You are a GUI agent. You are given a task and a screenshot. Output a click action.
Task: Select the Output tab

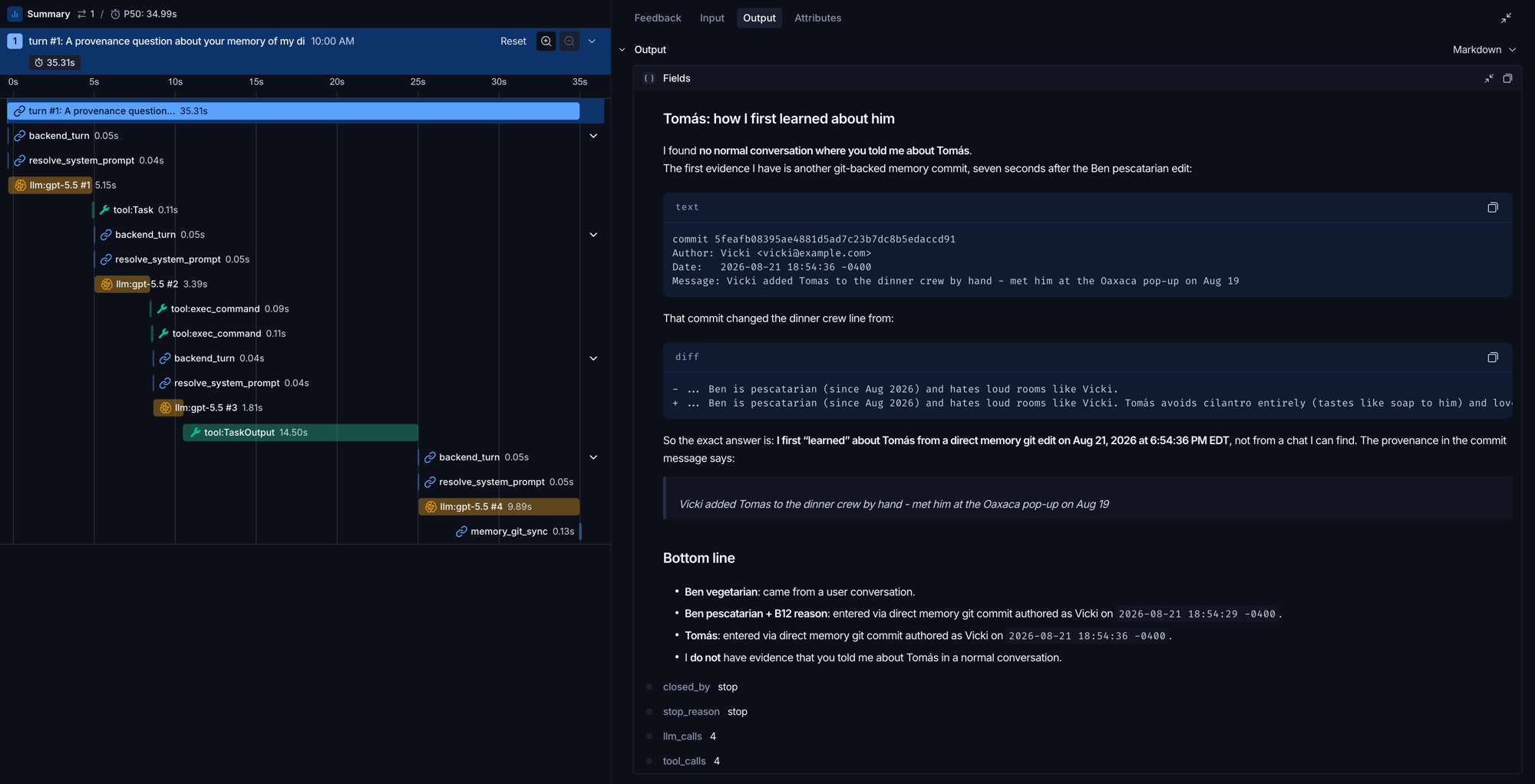tap(759, 18)
